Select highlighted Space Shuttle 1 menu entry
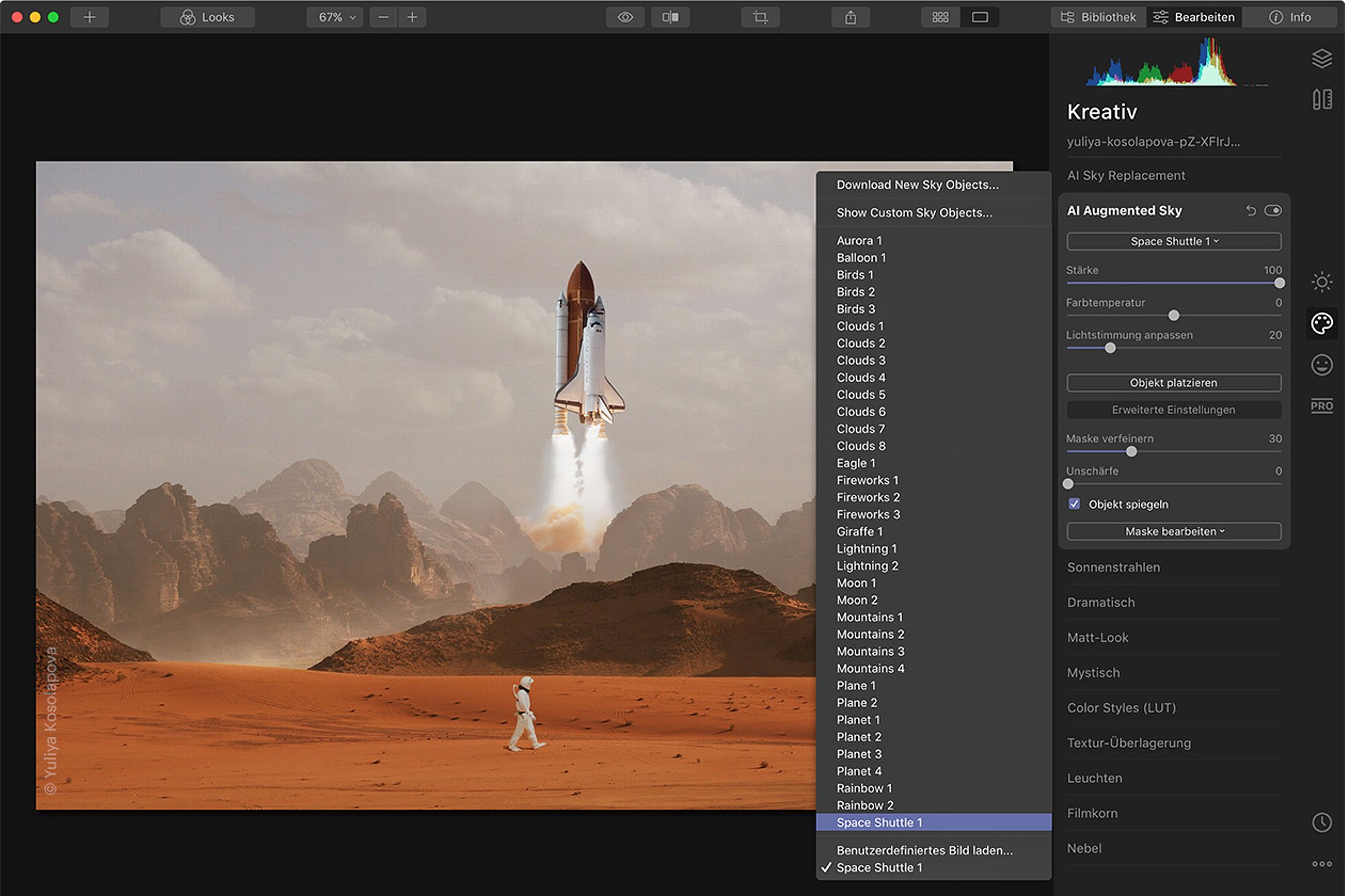This screenshot has width=1345, height=896. [933, 823]
